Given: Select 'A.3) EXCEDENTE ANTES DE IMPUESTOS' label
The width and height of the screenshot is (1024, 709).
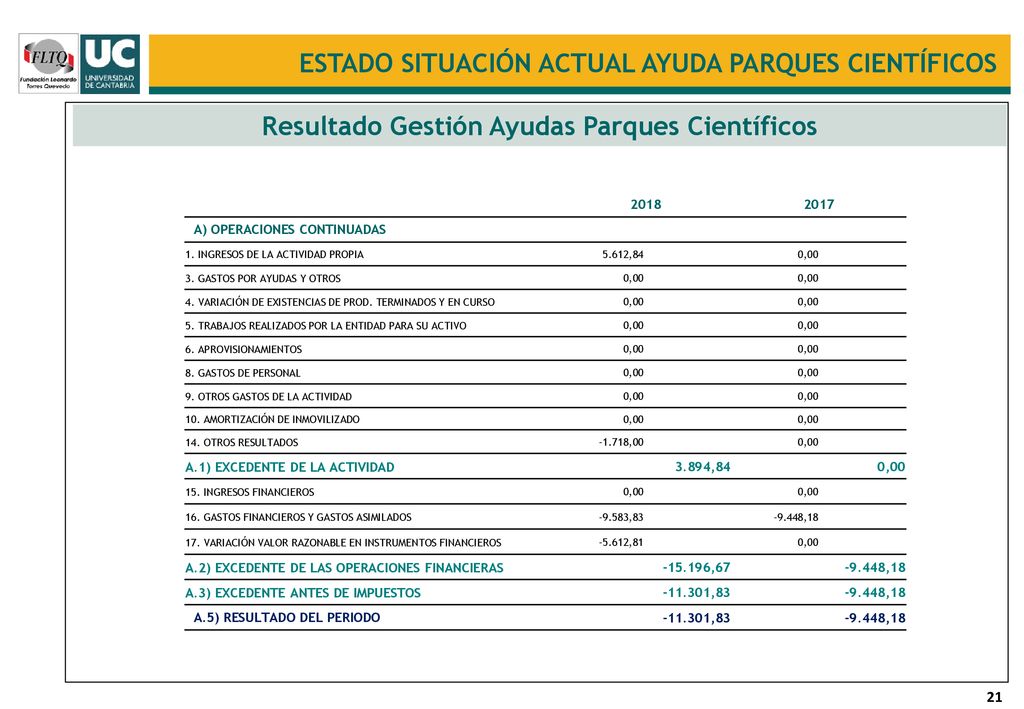Looking at the screenshot, I should pyautogui.click(x=303, y=593).
